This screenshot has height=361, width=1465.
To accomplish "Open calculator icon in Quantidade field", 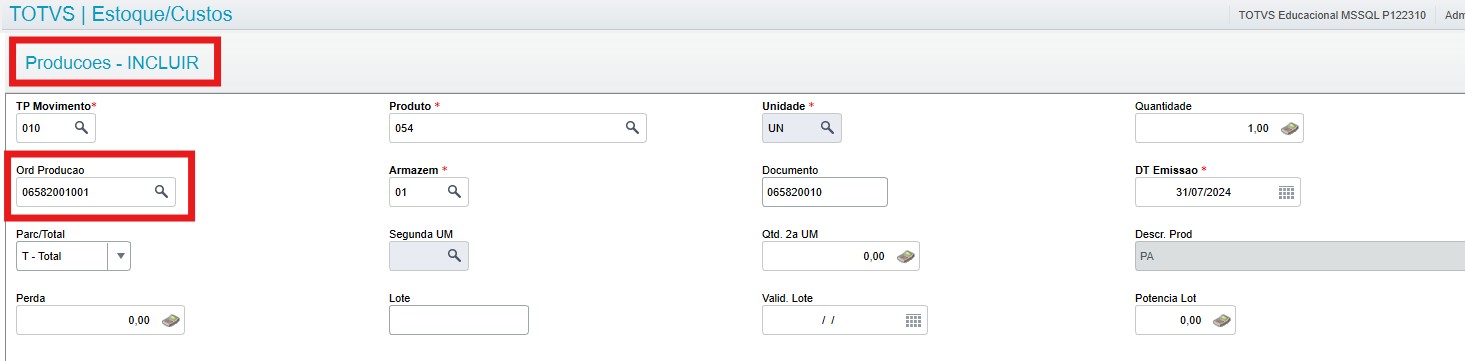I will coord(1290,128).
